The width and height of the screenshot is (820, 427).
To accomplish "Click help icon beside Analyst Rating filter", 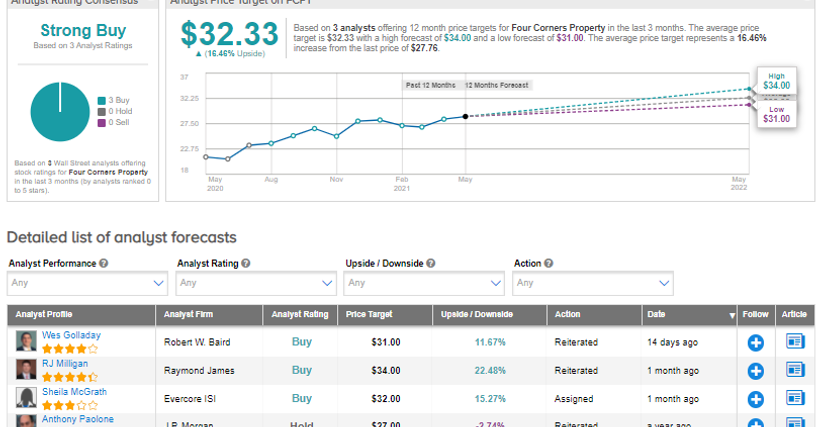I will [x=246, y=263].
